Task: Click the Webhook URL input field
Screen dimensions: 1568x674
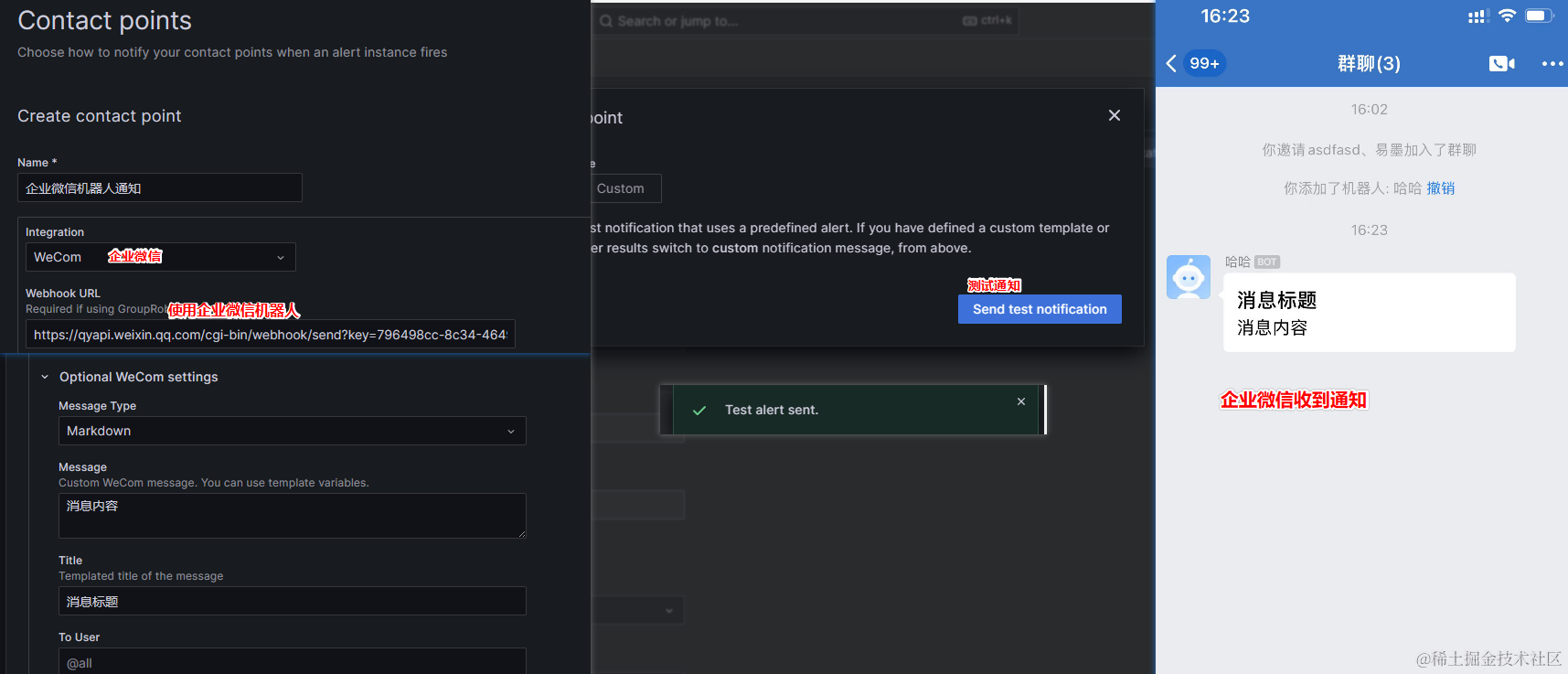Action: pyautogui.click(x=270, y=334)
